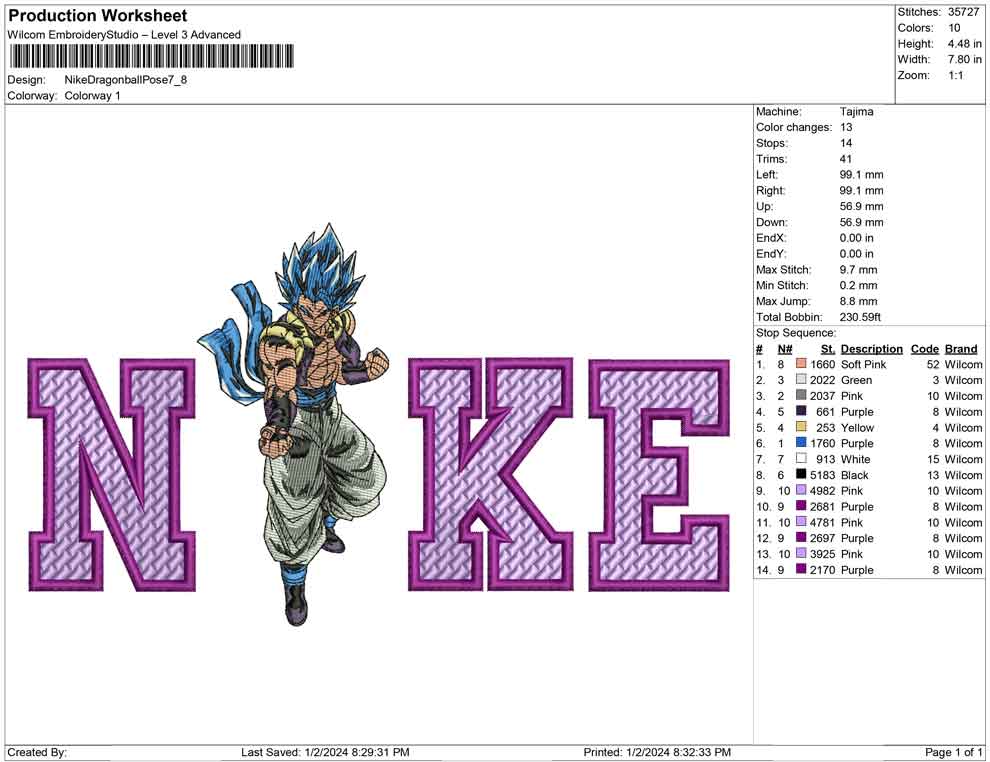Select the Max Stitch value 9.7 mm
This screenshot has height=762, width=990.
(x=858, y=270)
